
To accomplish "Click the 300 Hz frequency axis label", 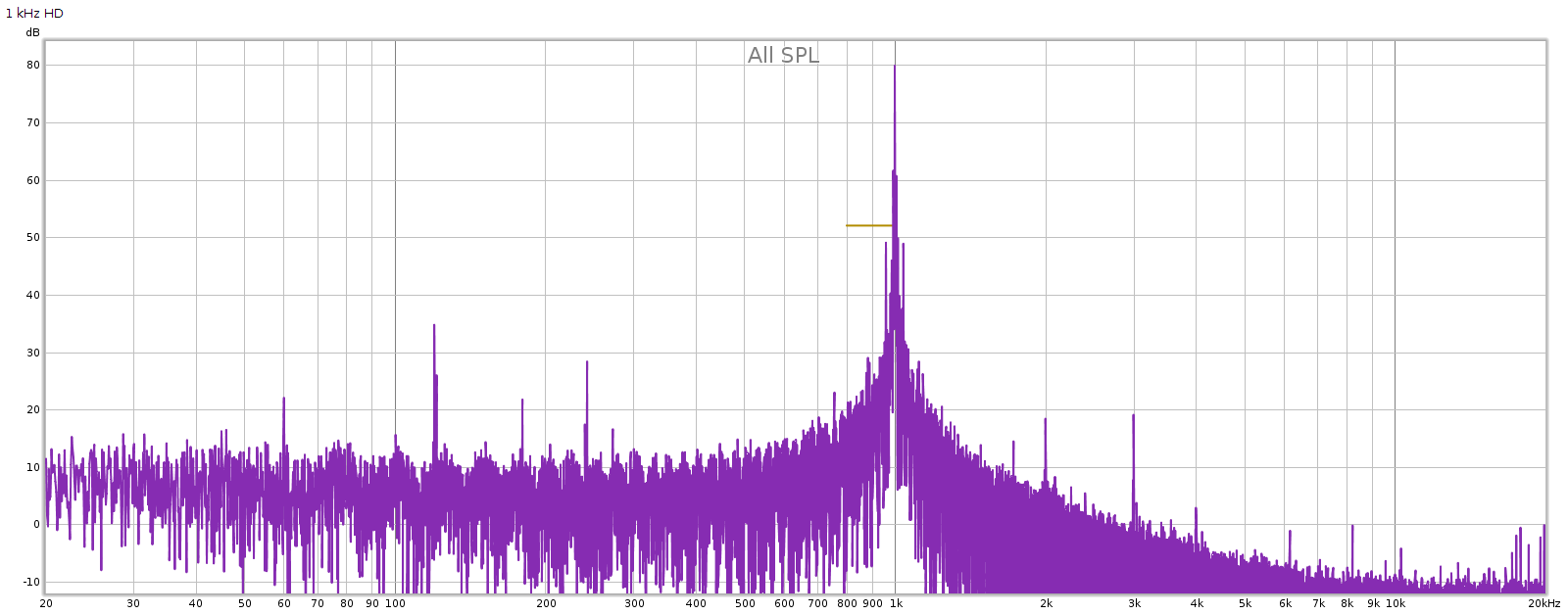I will coord(634,603).
